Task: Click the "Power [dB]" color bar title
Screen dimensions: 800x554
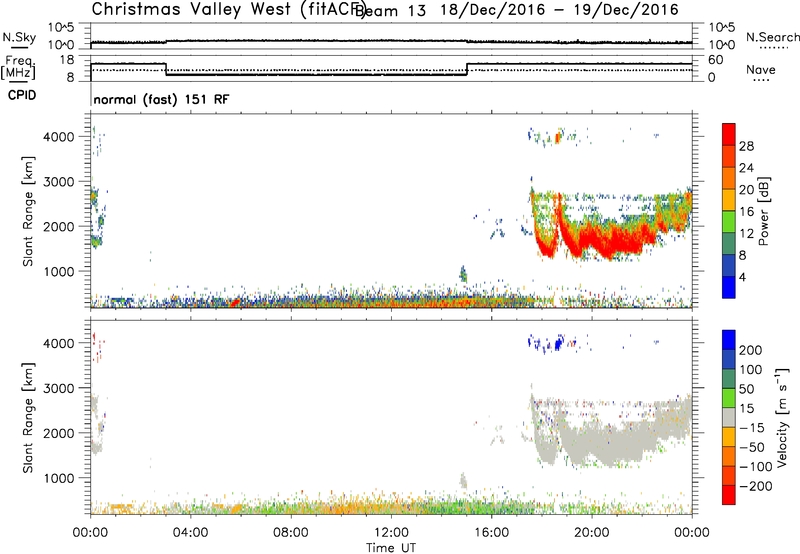Action: click(x=764, y=211)
